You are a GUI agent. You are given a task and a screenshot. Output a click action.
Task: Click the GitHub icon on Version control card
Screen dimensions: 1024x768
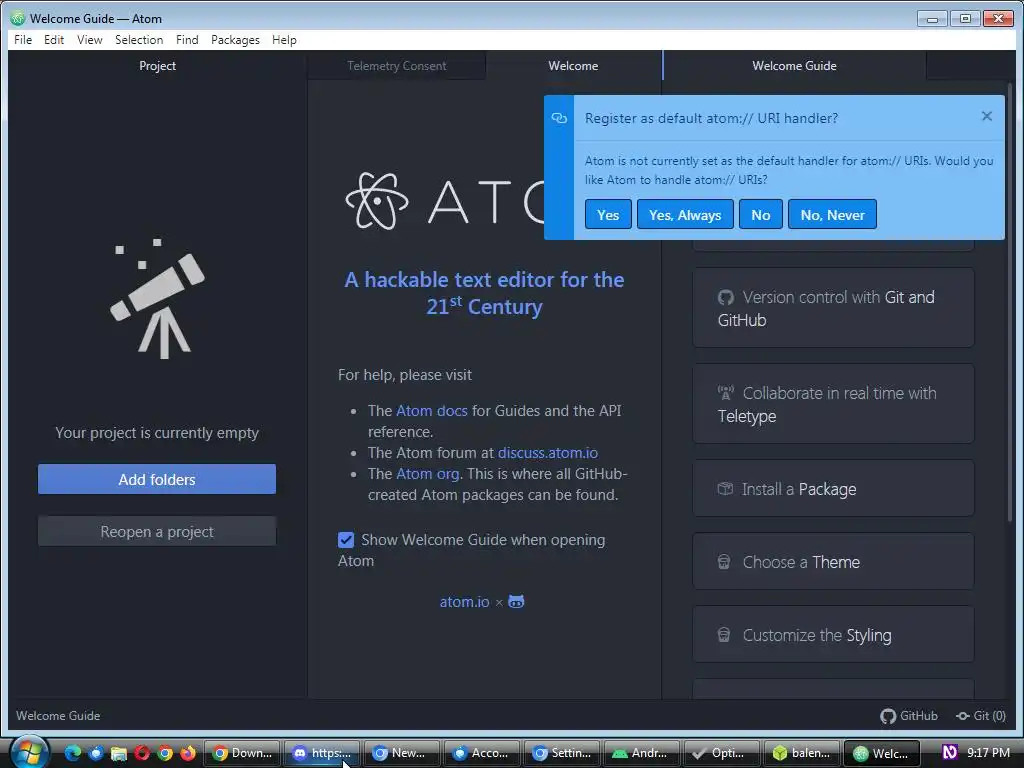726,298
